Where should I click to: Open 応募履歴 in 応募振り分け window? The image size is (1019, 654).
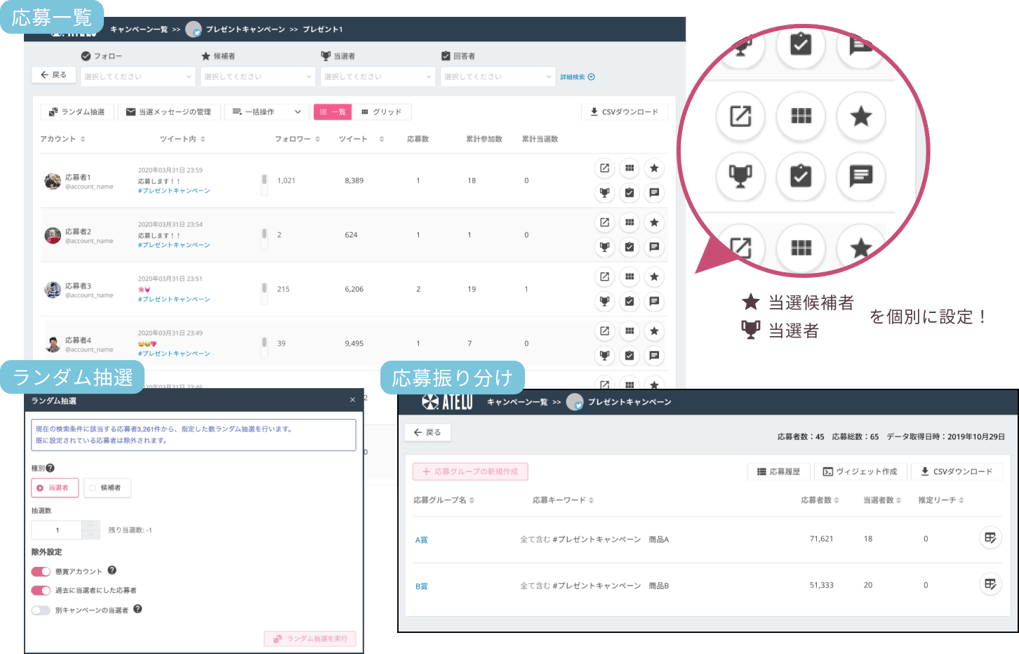779,471
